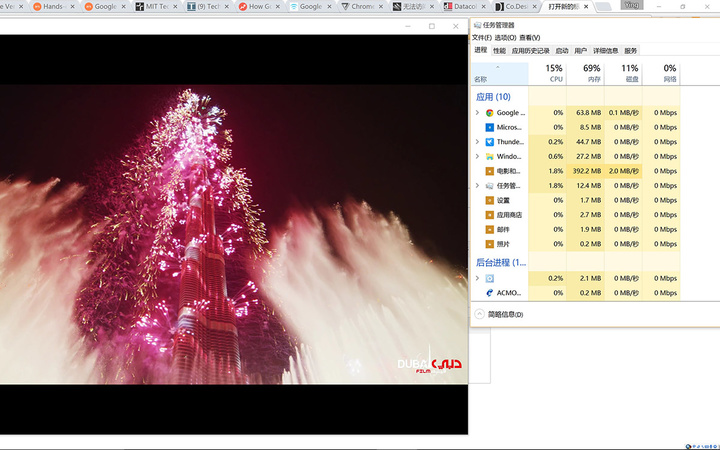This screenshot has height=450, width=720.
Task: Expand the Google Chrome process group
Action: pos(477,113)
